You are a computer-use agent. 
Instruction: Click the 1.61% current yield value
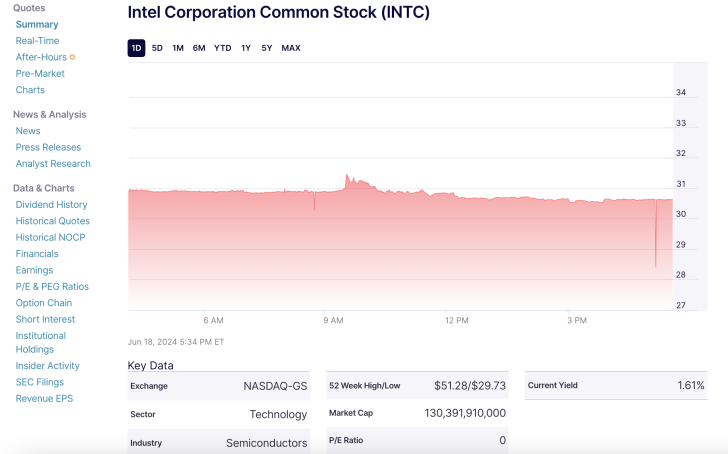click(x=691, y=385)
